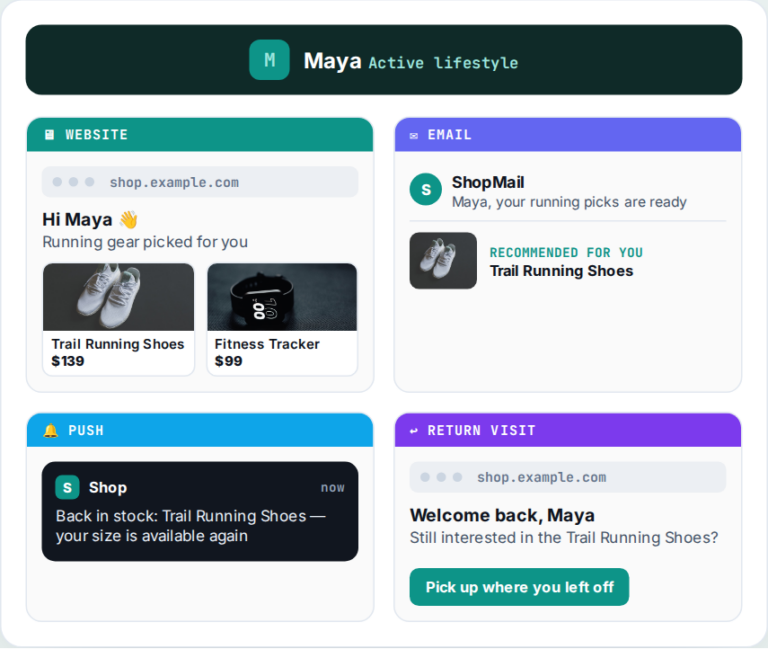Open the Trail Running Shoes product image
Screen dimensions: 768x649
[119, 297]
